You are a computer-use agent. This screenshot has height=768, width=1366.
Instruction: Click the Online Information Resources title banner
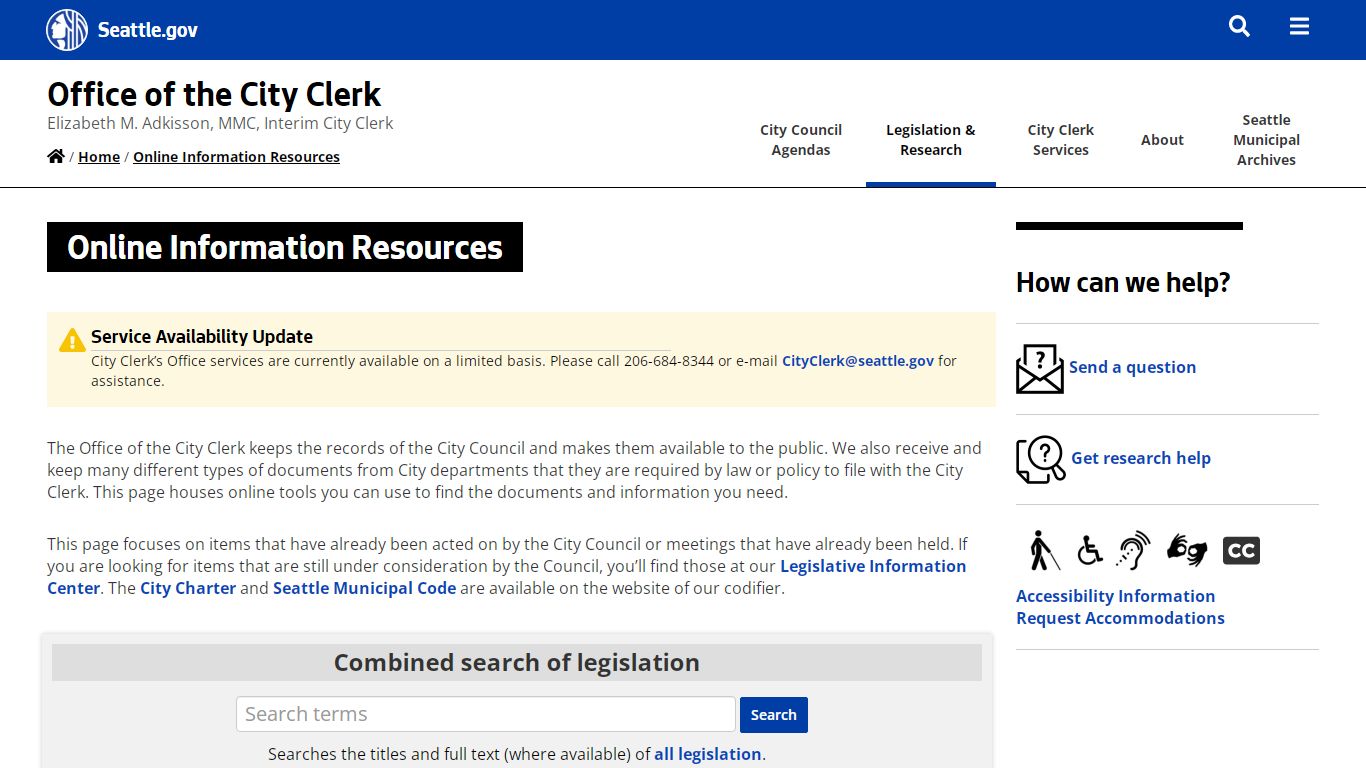(x=285, y=247)
